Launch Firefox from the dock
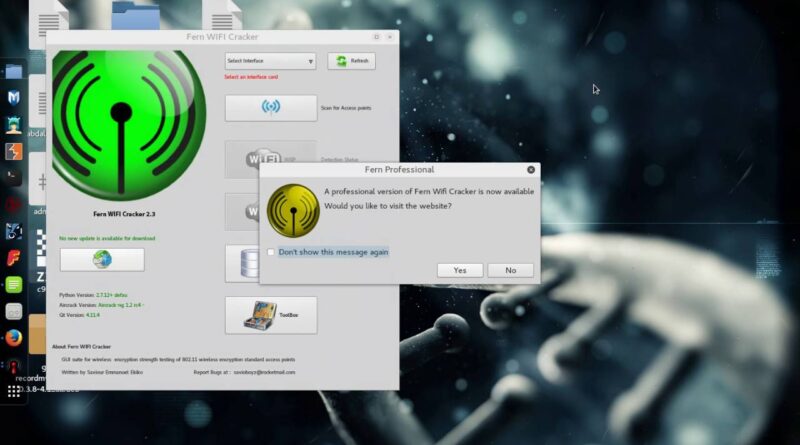The image size is (800, 445). (x=14, y=338)
